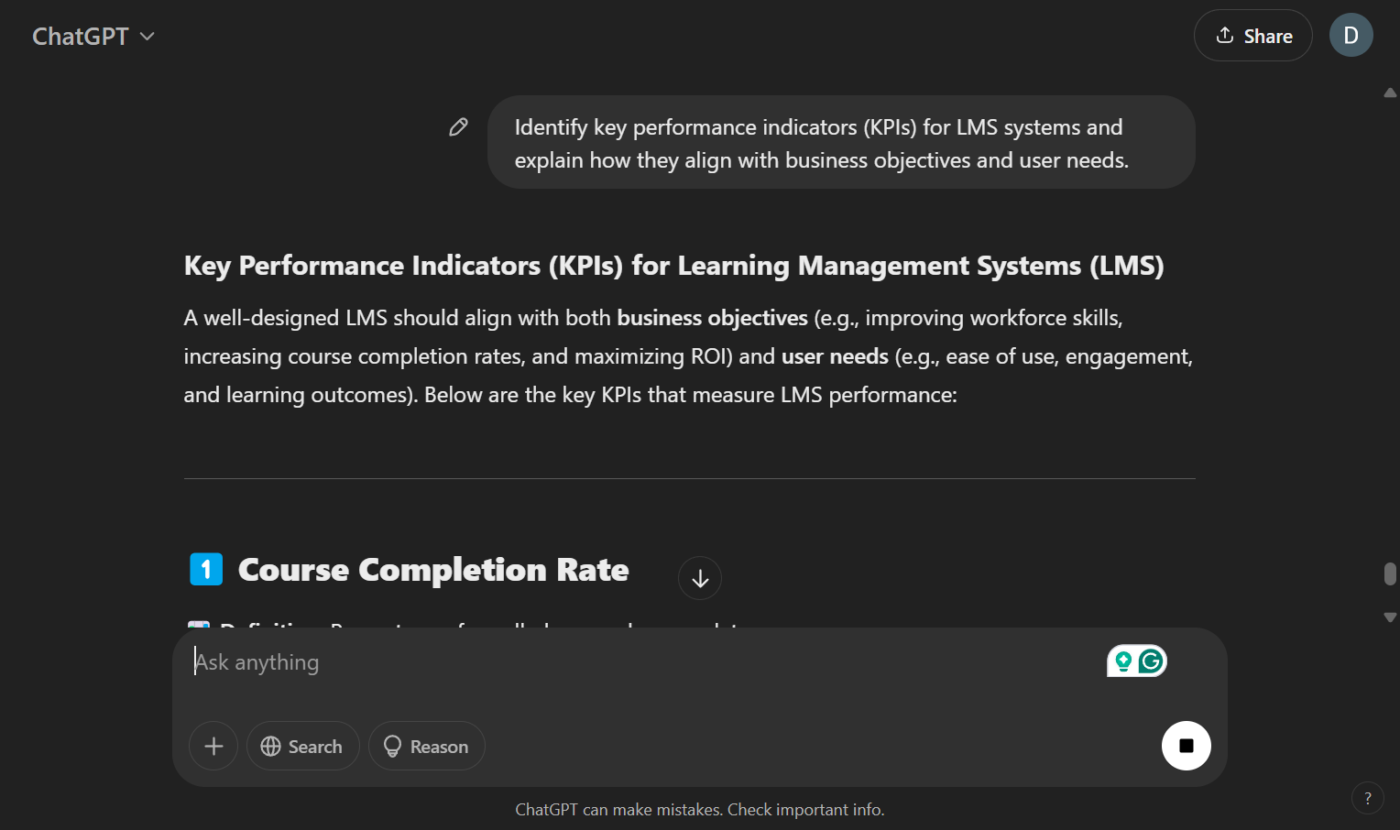
Task: Click the Share button
Action: [x=1252, y=36]
